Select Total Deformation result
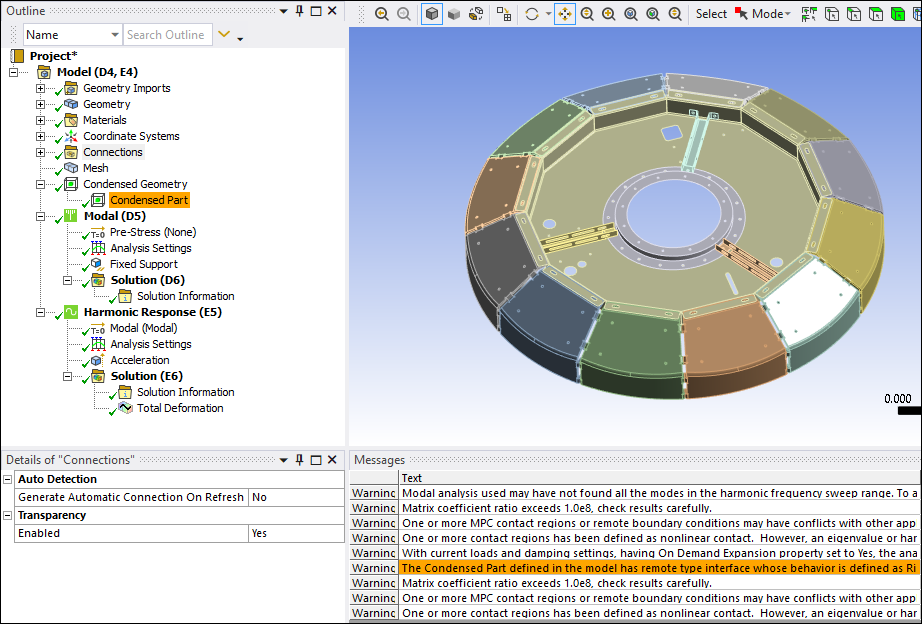This screenshot has height=624, width=922. coord(180,409)
